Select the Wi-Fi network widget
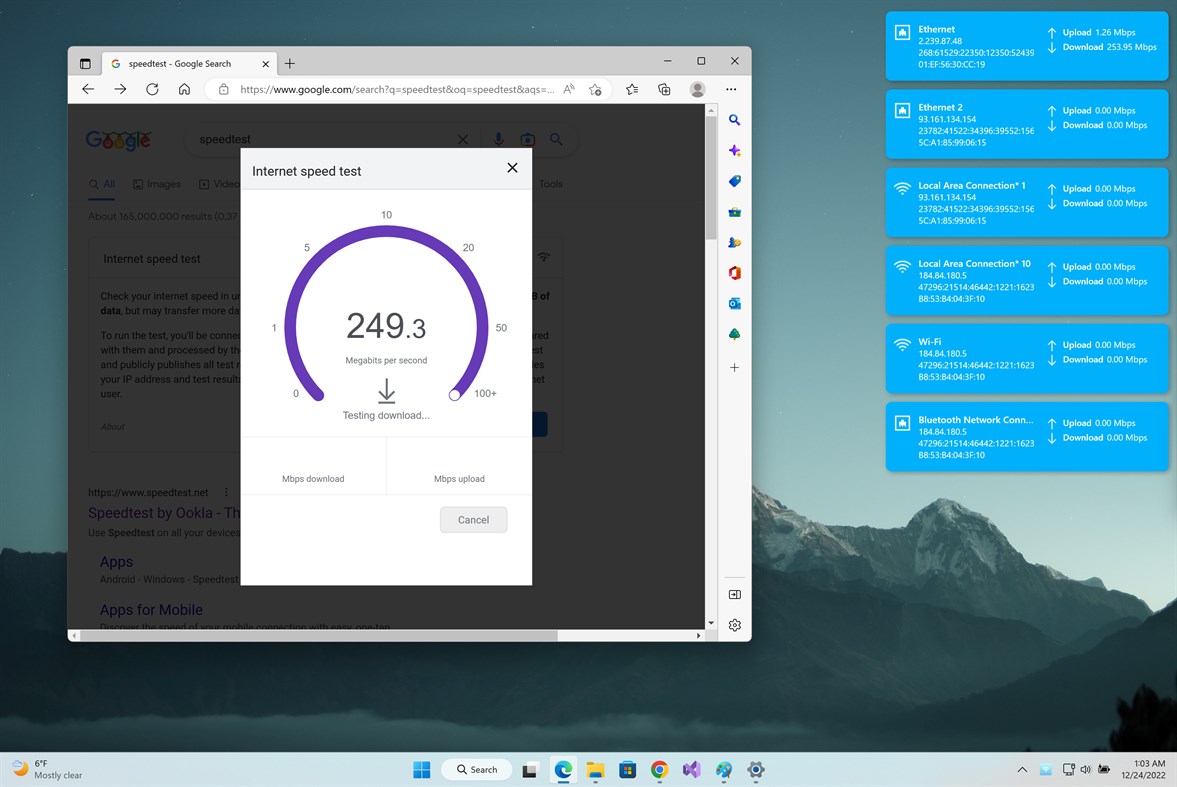The width and height of the screenshot is (1177, 787). [1027, 359]
